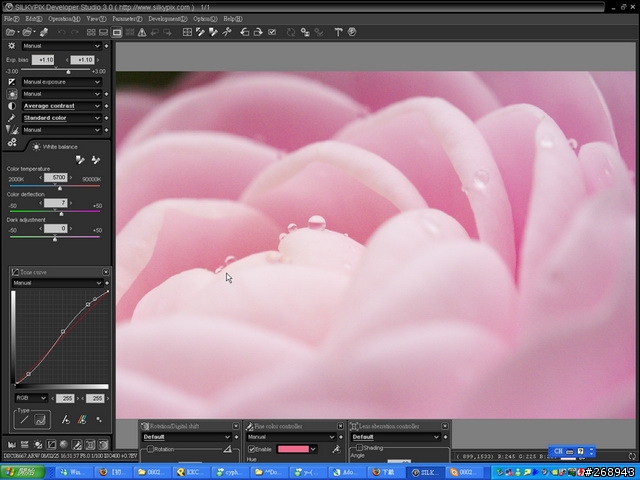Image resolution: width=640 pixels, height=480 pixels.
Task: Click the SILK taskbar button
Action: (x=426, y=472)
